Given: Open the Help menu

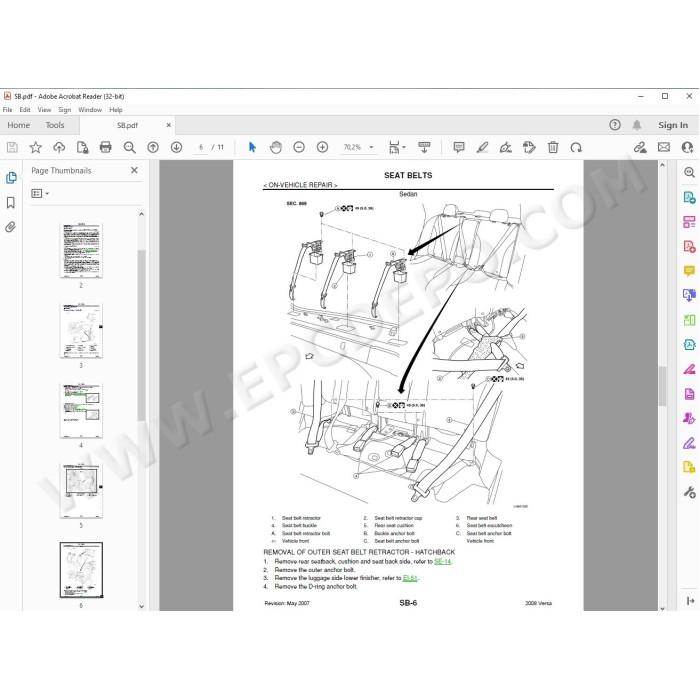Looking at the screenshot, I should coord(116,110).
